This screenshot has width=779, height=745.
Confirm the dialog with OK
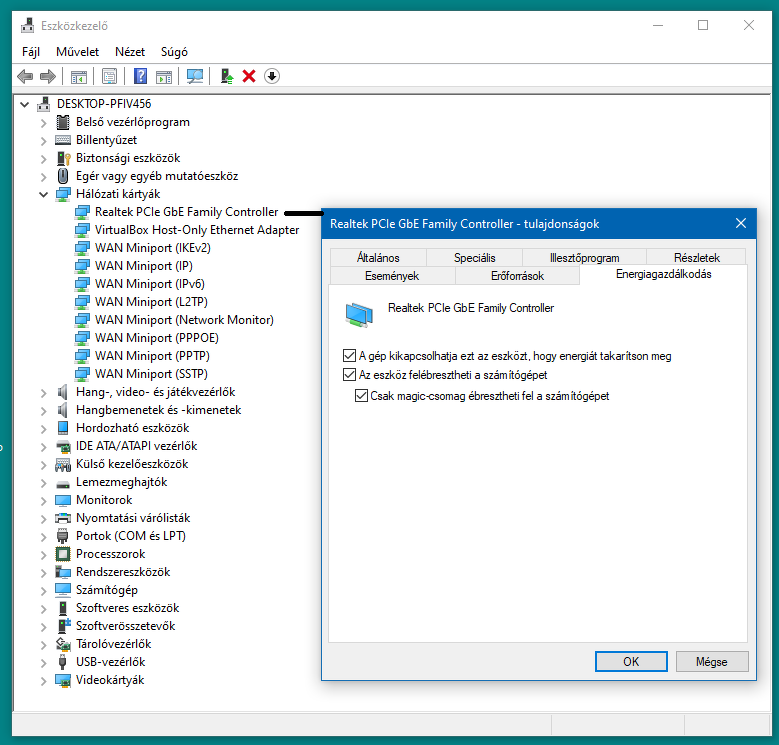pyautogui.click(x=631, y=662)
